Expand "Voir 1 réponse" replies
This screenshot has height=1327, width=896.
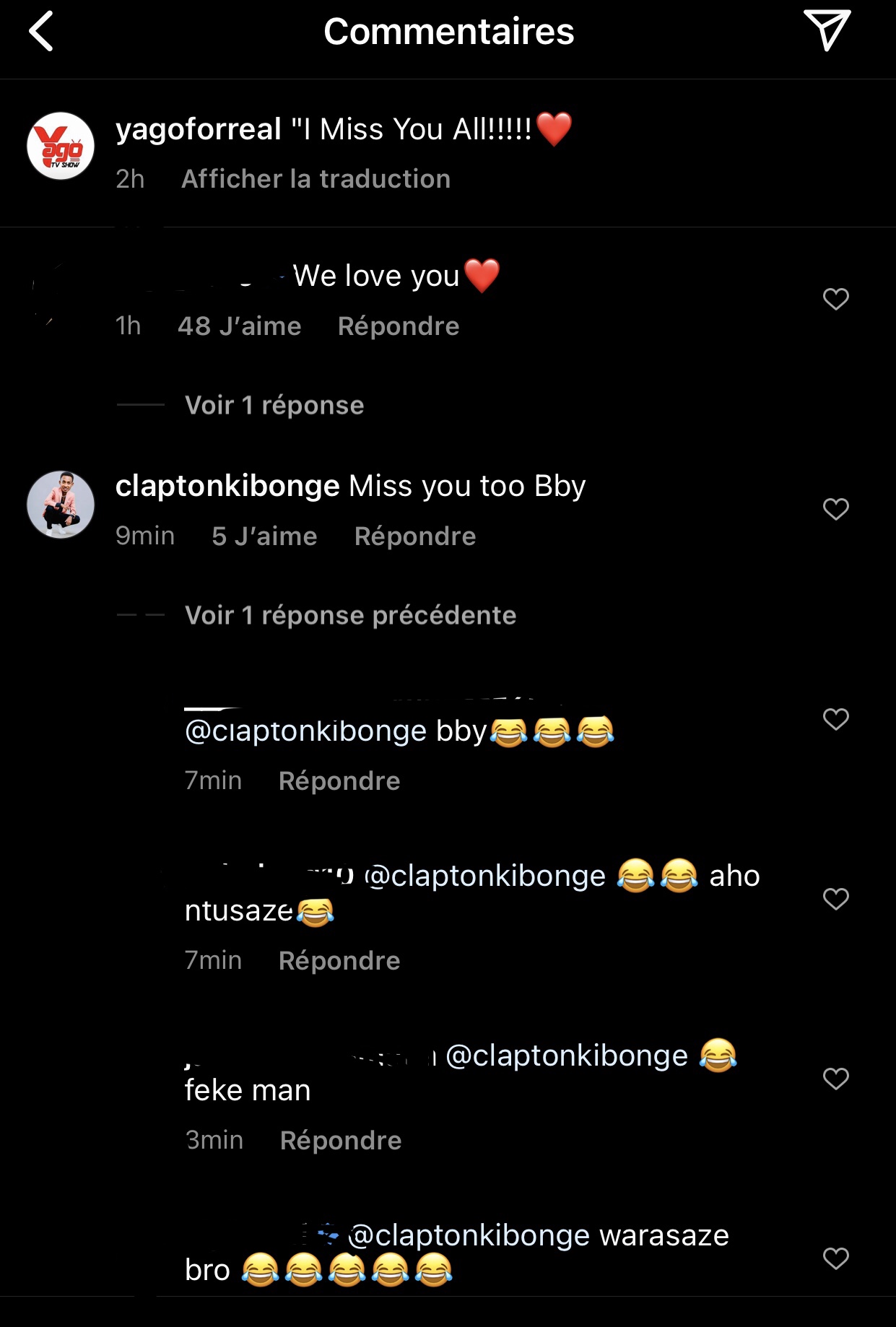click(274, 406)
